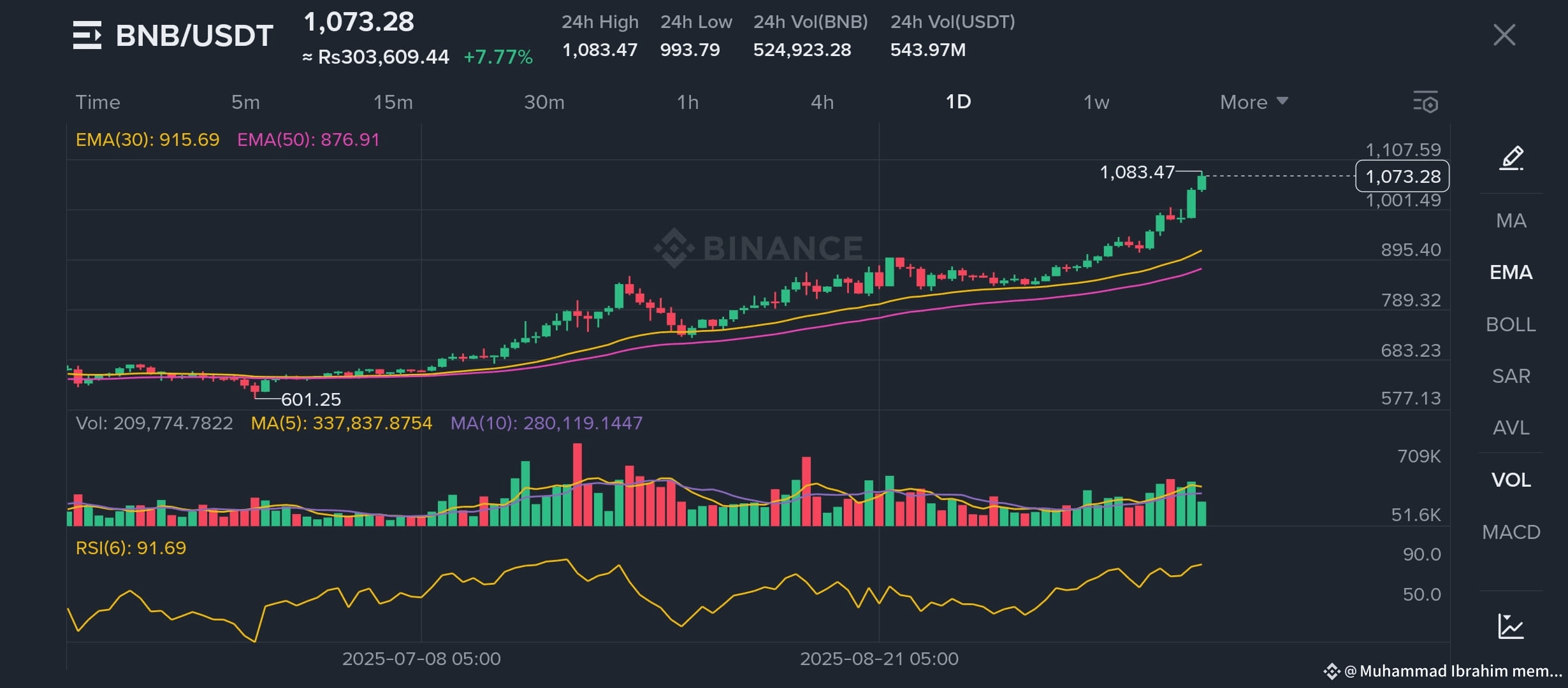Close the full-screen chart view
Screen dimensions: 1568x688
pos(1504,35)
